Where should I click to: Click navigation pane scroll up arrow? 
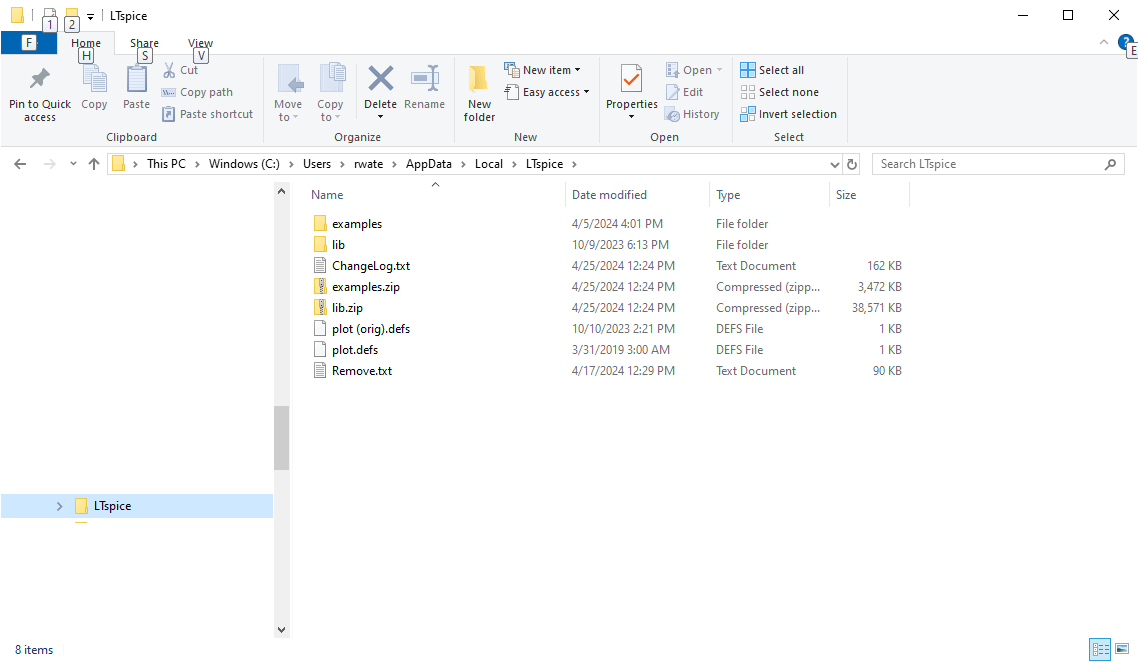(x=282, y=192)
